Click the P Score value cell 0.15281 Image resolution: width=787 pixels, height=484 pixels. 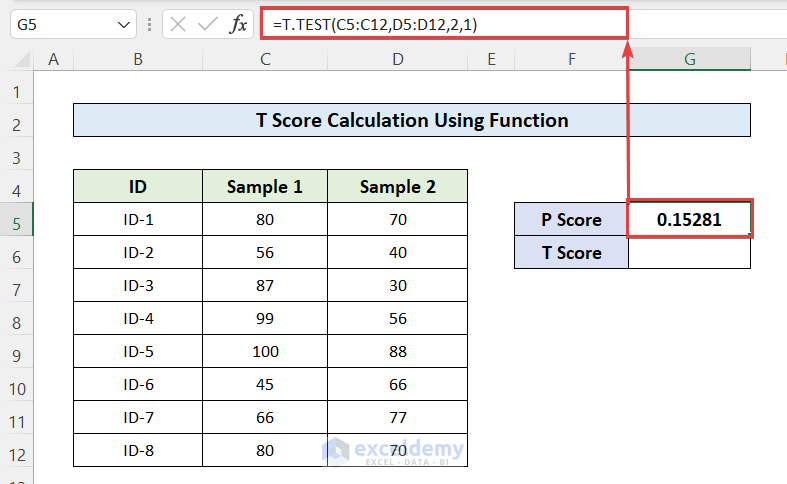689,219
